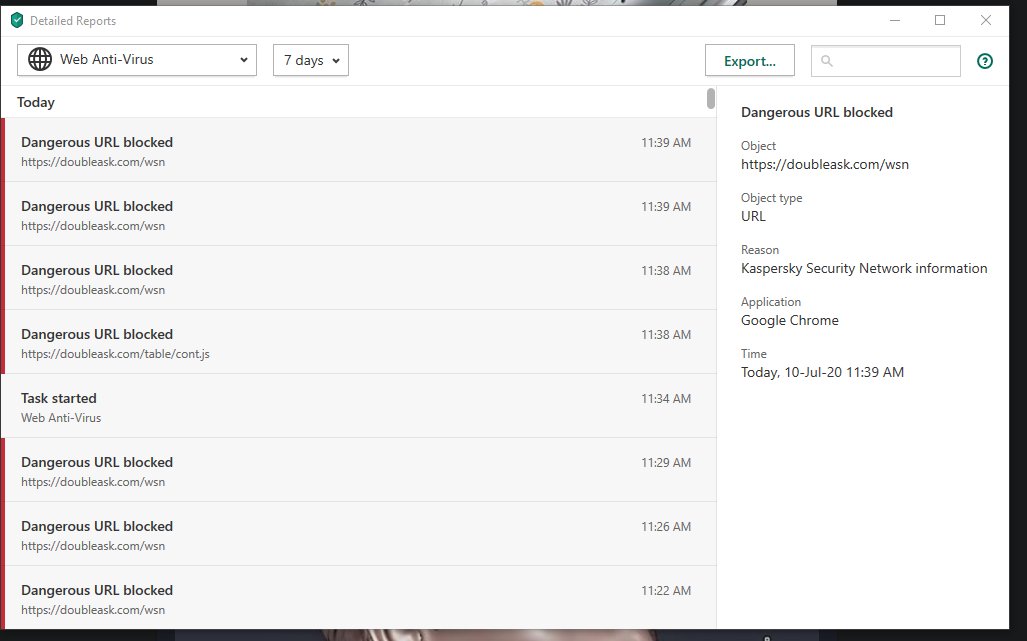Click the Today group header
This screenshot has width=1027, height=641.
[x=36, y=103]
